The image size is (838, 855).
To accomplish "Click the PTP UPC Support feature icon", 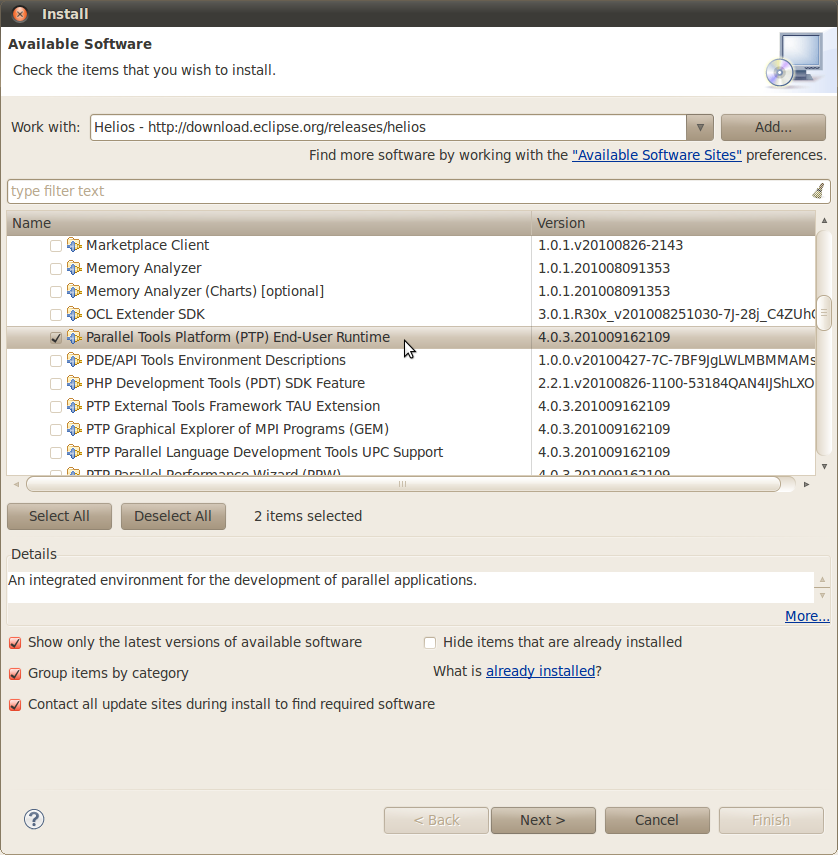I will coord(74,452).
